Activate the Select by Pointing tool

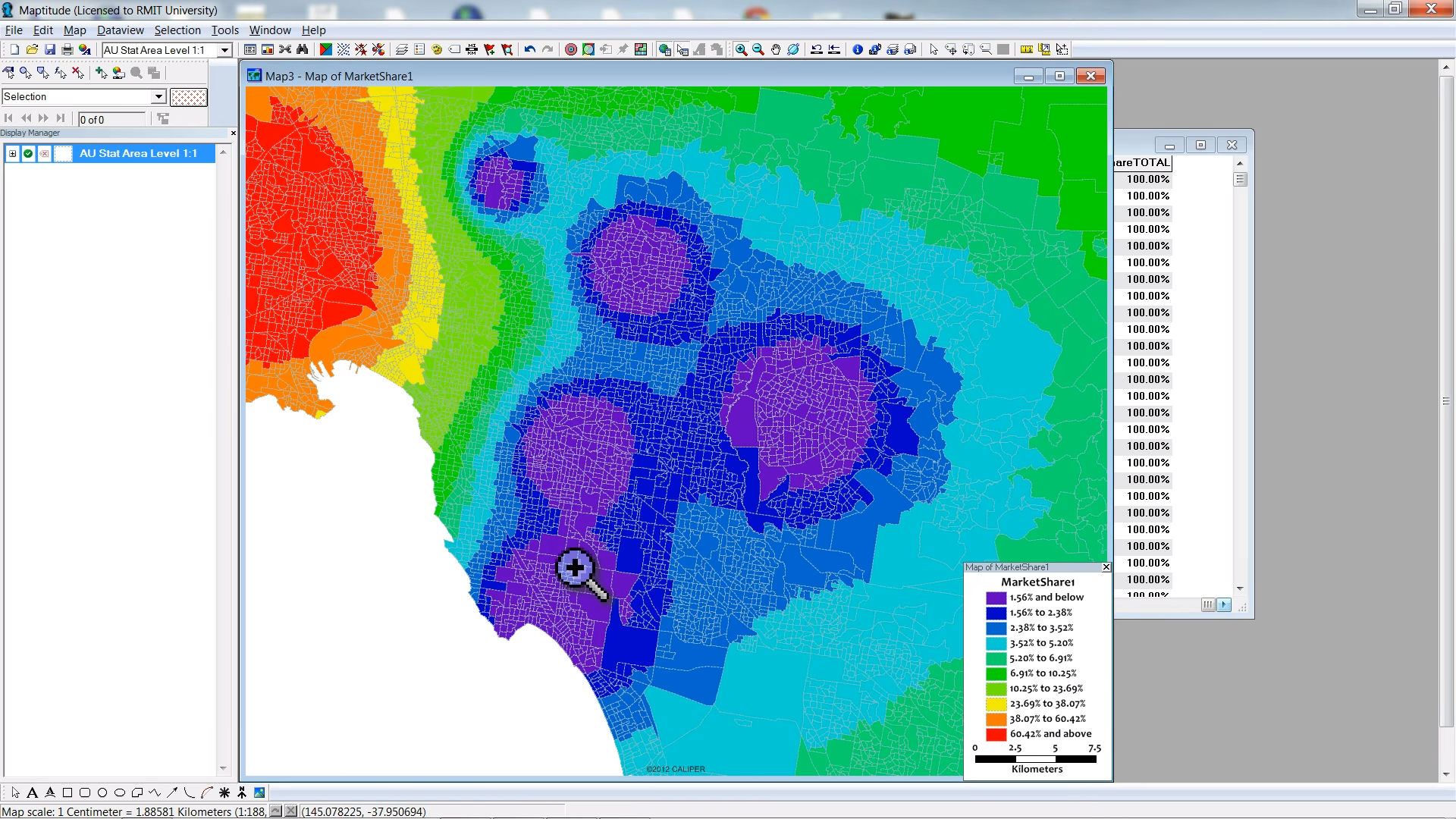pyautogui.click(x=9, y=73)
